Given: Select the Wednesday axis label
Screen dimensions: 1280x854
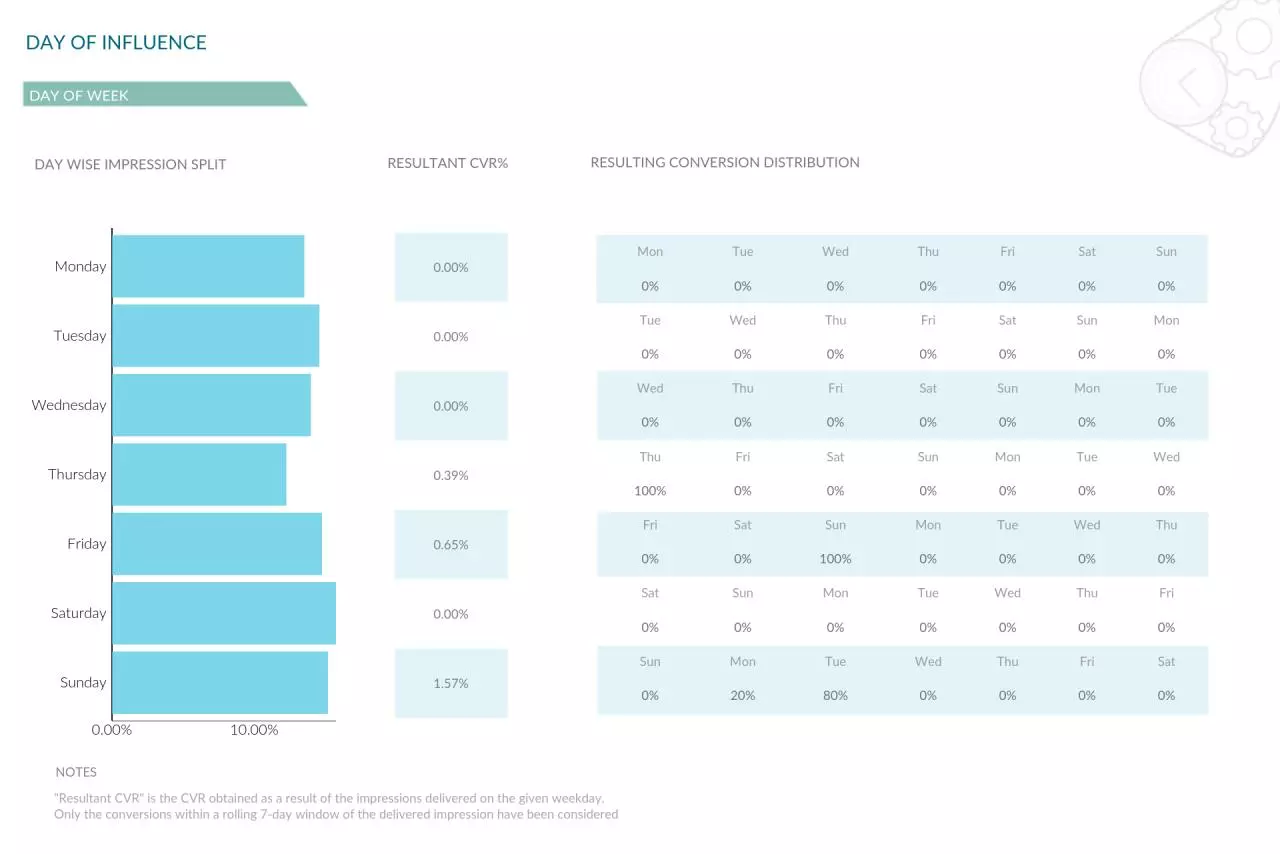Looking at the screenshot, I should point(69,405).
